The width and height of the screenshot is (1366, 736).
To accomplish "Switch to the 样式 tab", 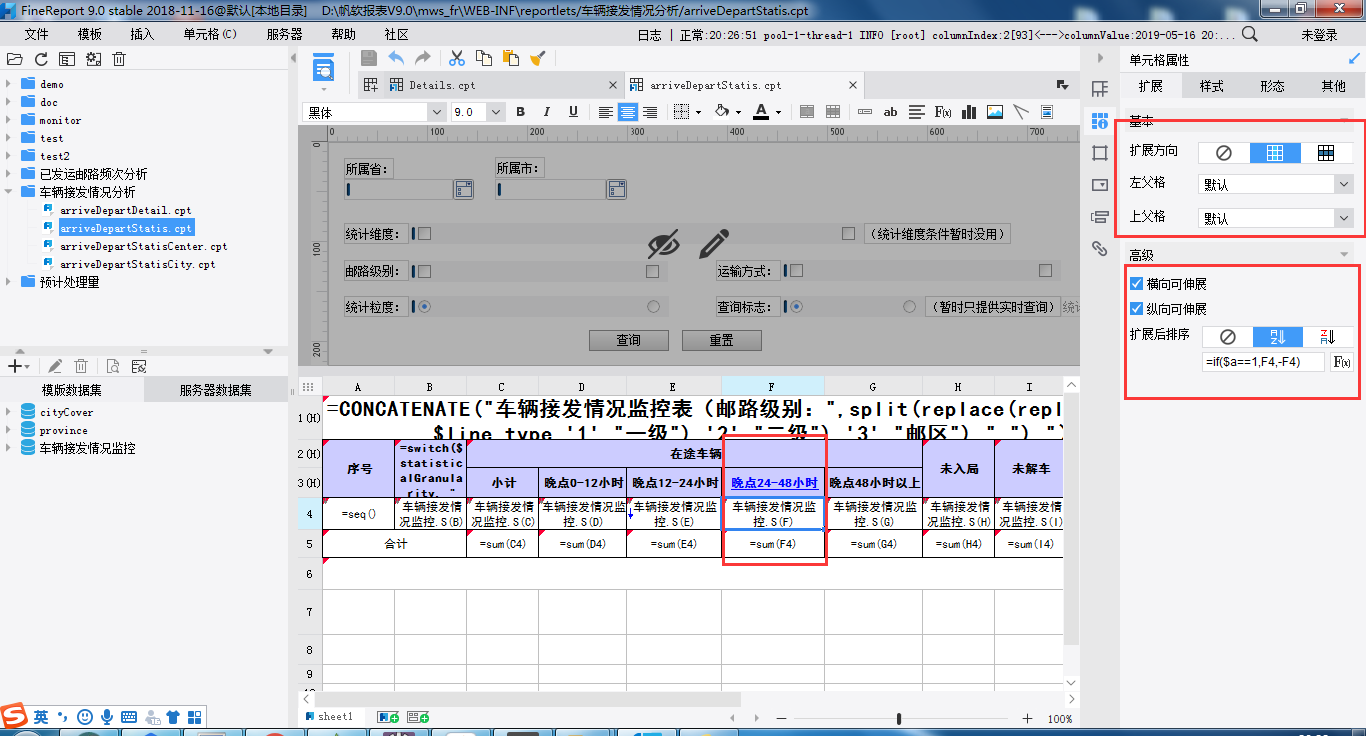I will pos(1211,86).
